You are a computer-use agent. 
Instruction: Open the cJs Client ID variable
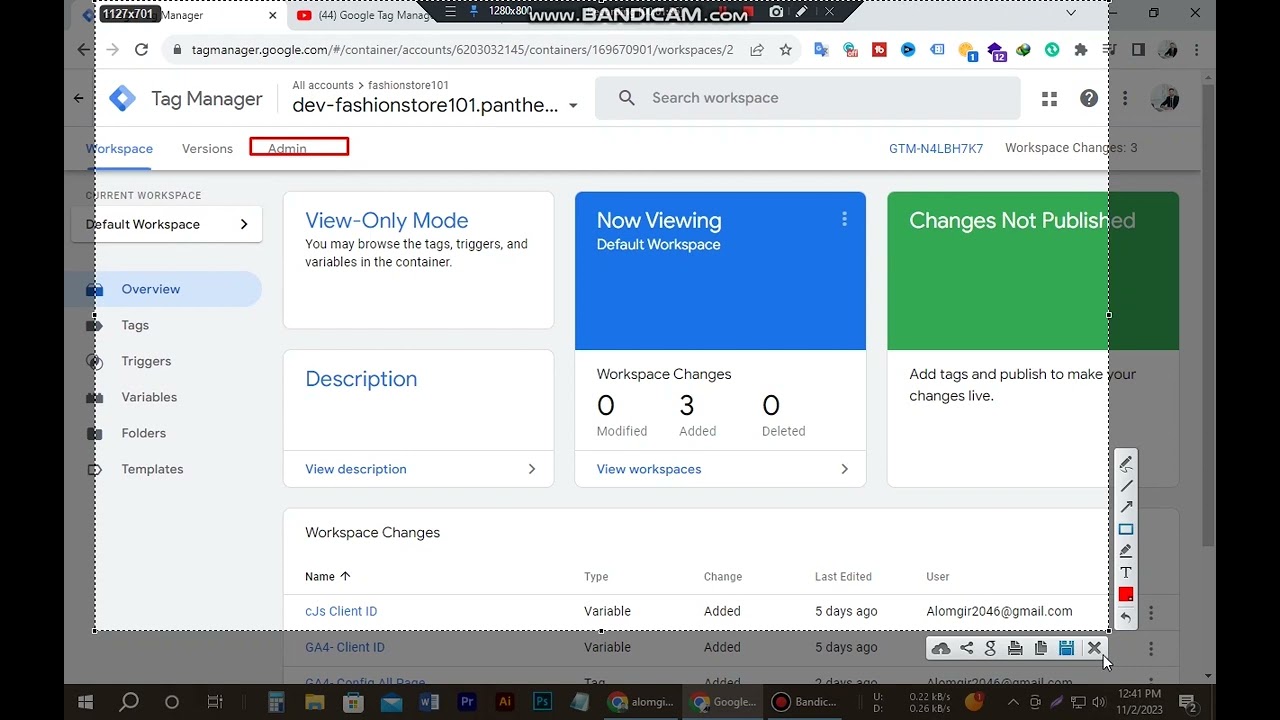[x=341, y=611]
